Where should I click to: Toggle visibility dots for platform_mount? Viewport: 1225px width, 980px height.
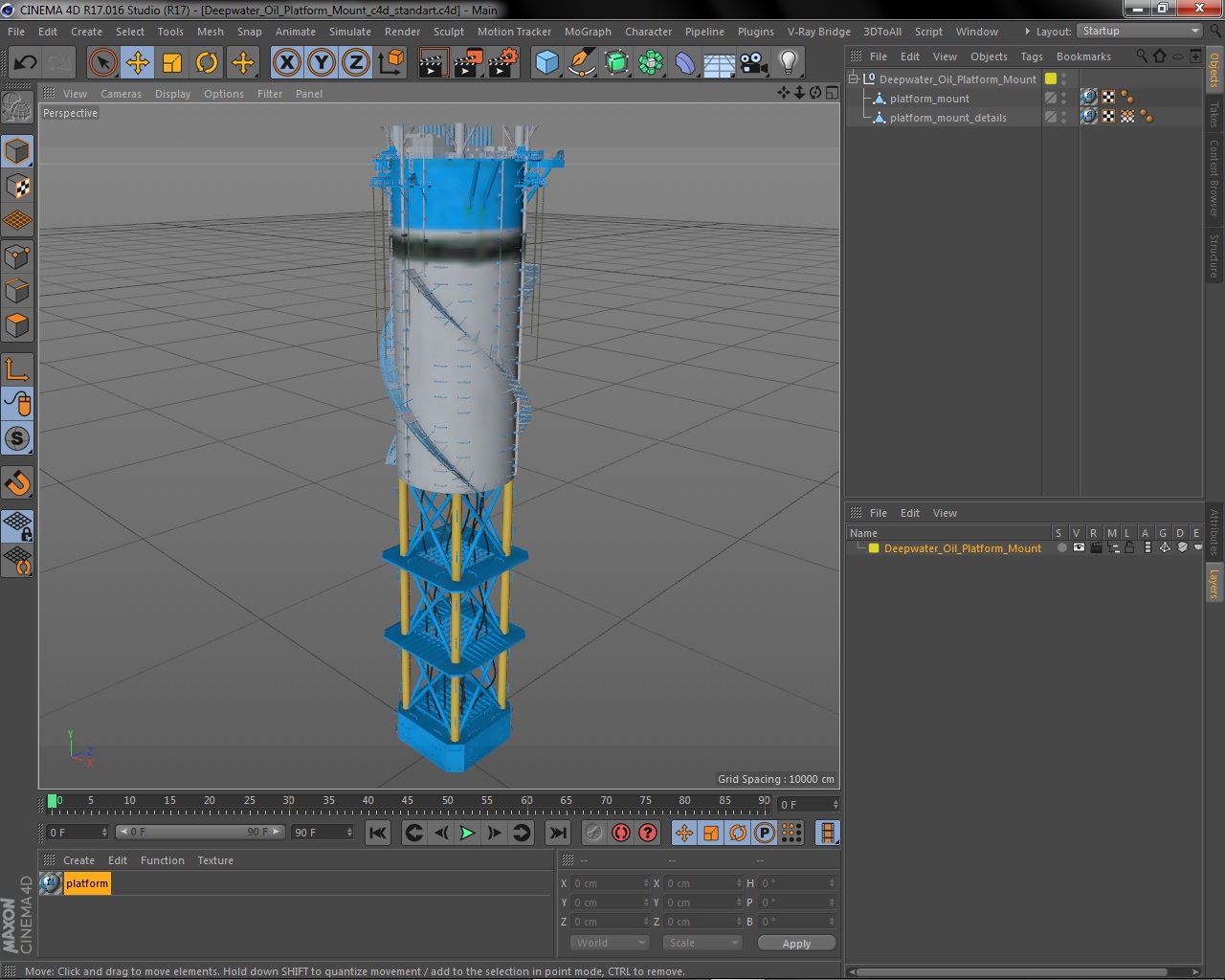point(1064,98)
